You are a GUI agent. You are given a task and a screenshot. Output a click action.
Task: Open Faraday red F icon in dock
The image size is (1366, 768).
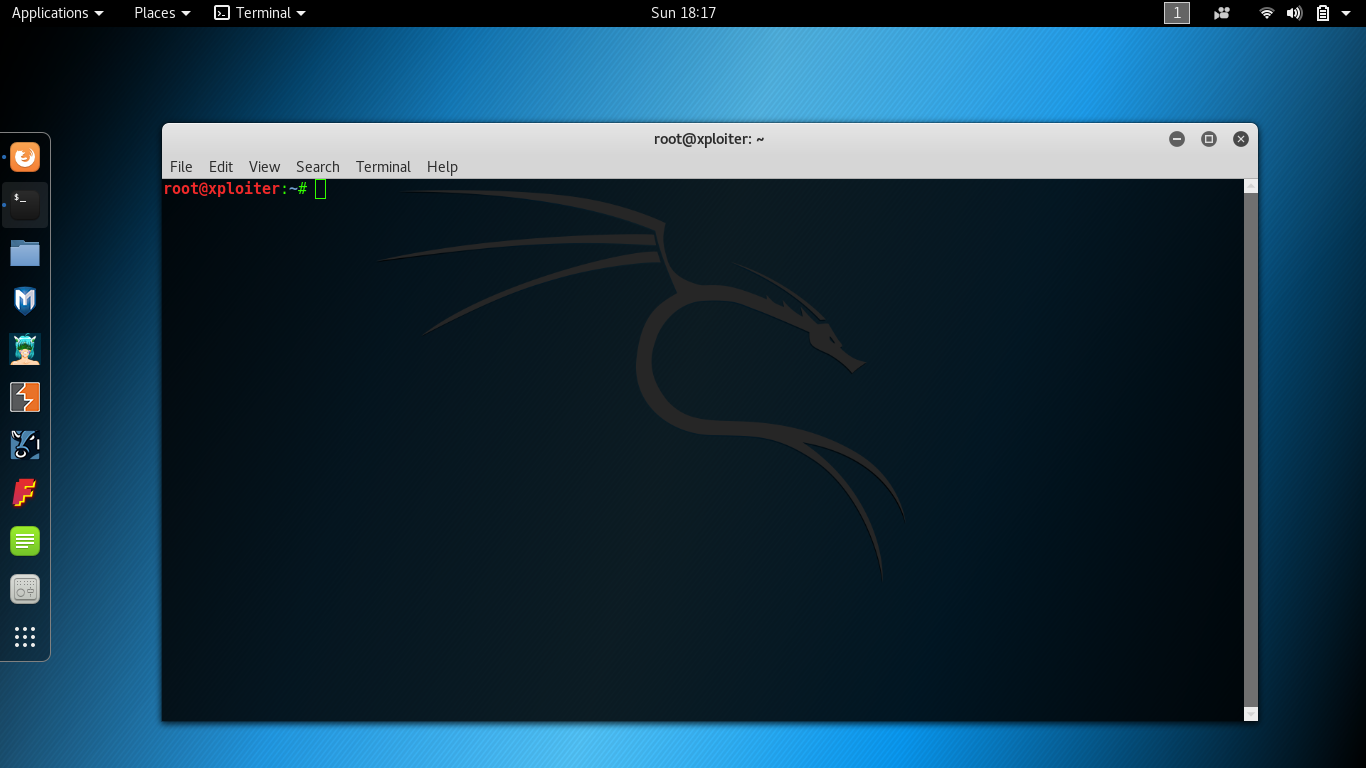tap(25, 493)
